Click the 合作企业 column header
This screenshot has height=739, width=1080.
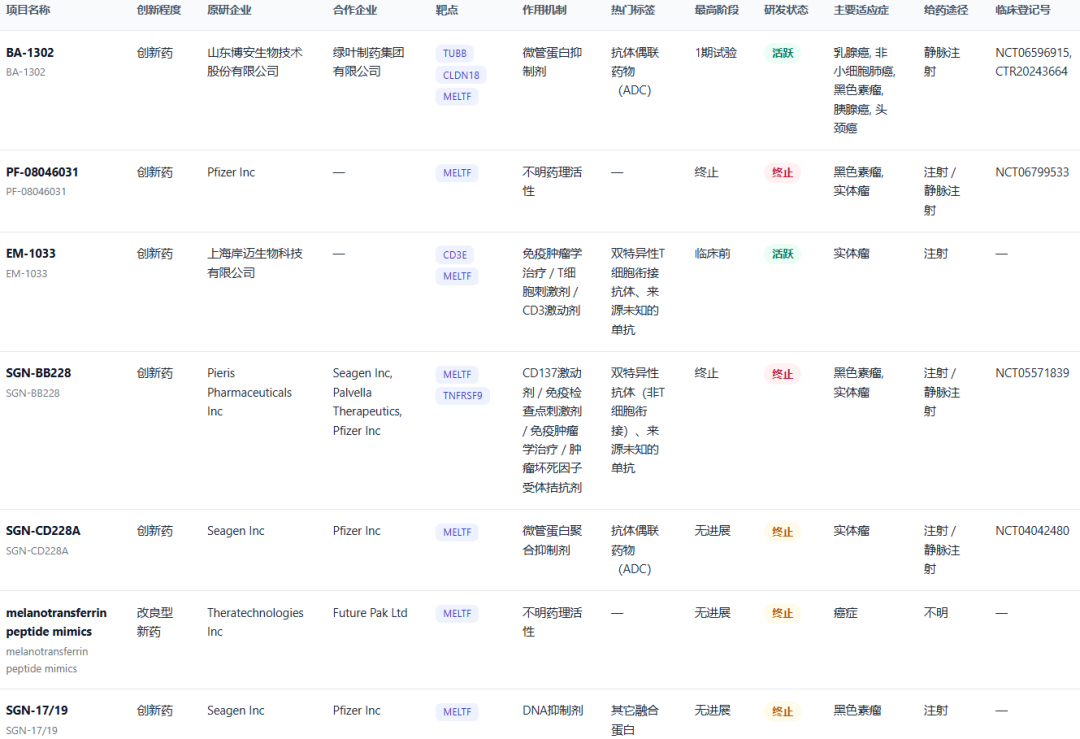coord(355,10)
